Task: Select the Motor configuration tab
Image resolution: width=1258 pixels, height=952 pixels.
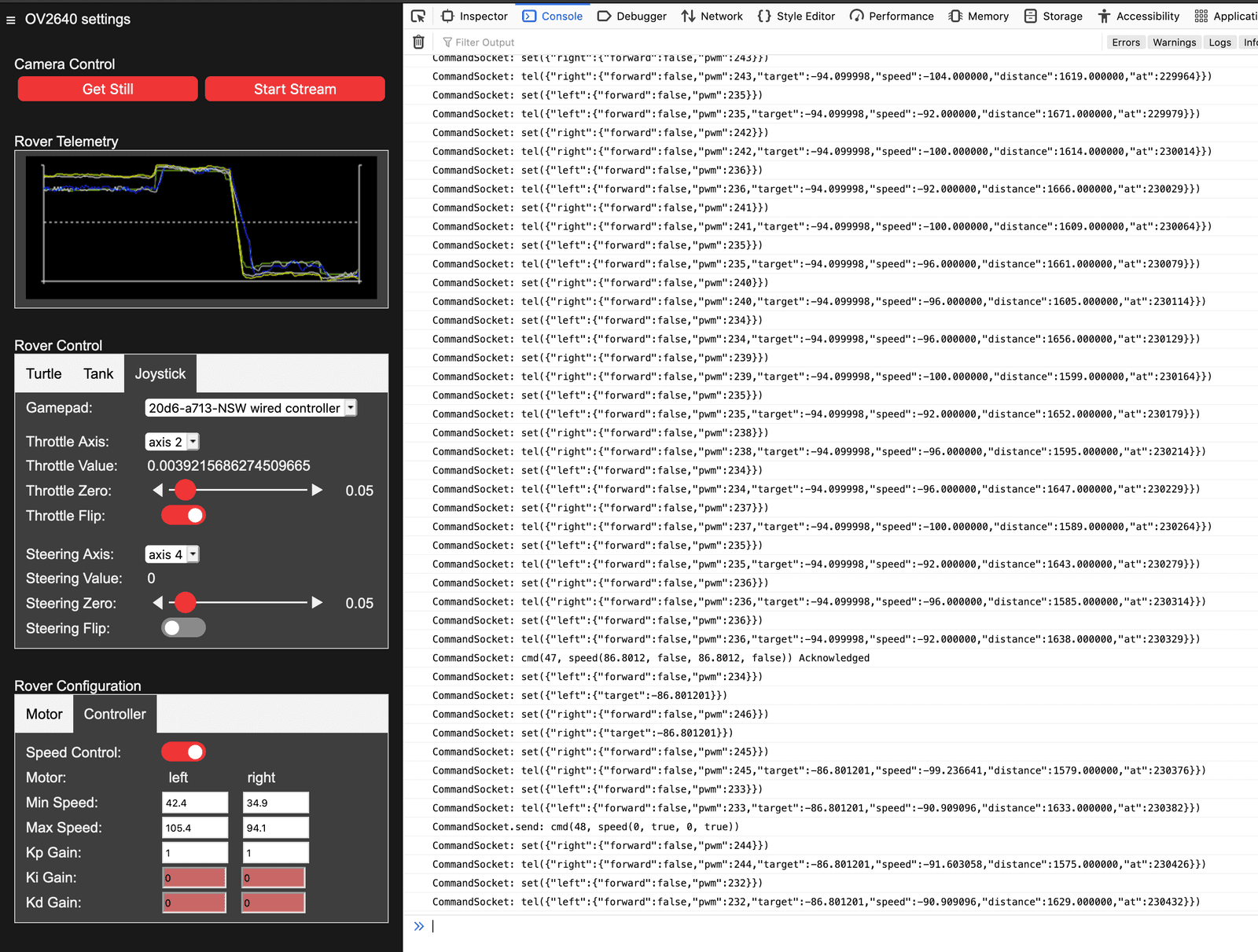Action: click(44, 714)
